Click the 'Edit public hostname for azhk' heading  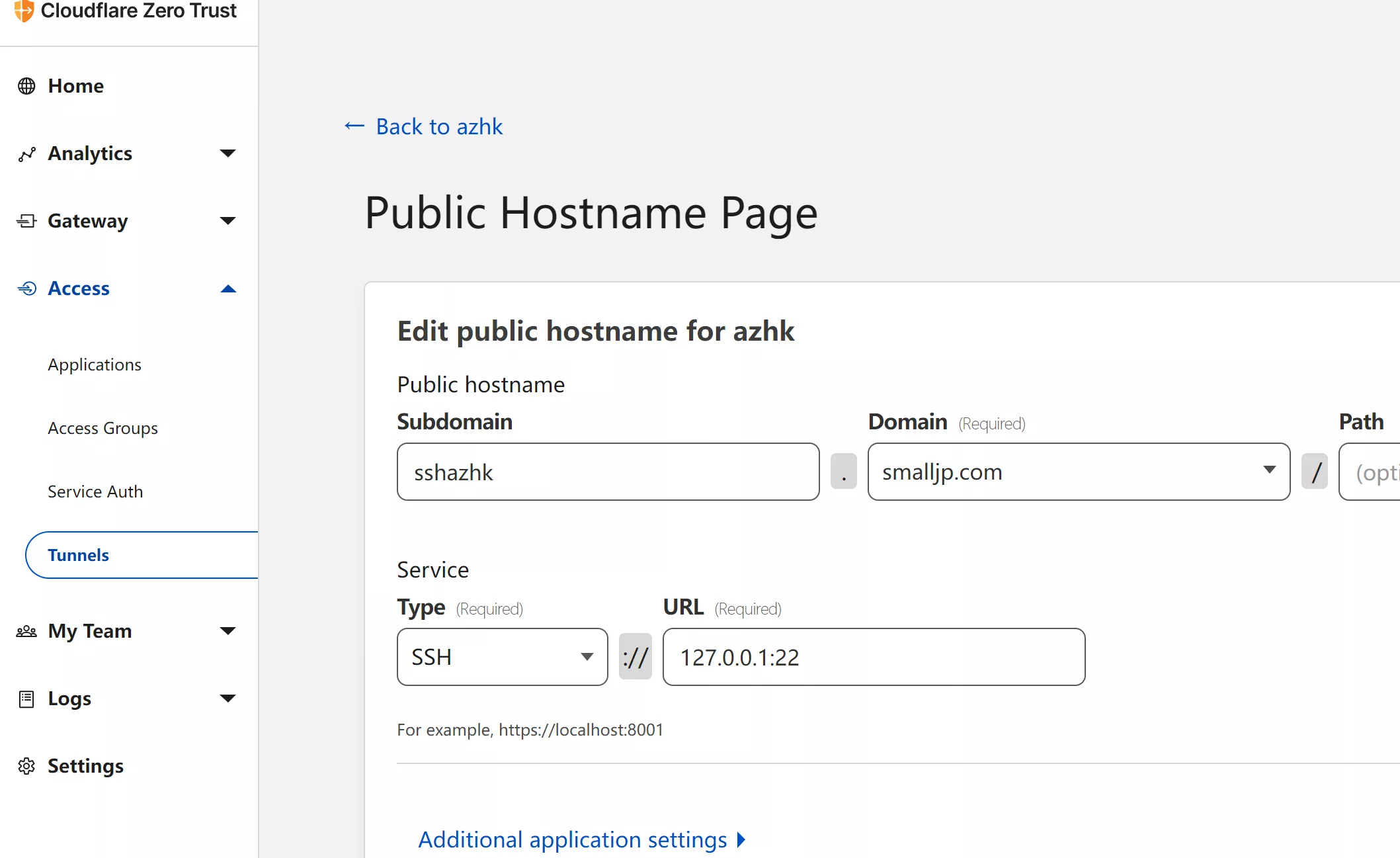coord(595,331)
